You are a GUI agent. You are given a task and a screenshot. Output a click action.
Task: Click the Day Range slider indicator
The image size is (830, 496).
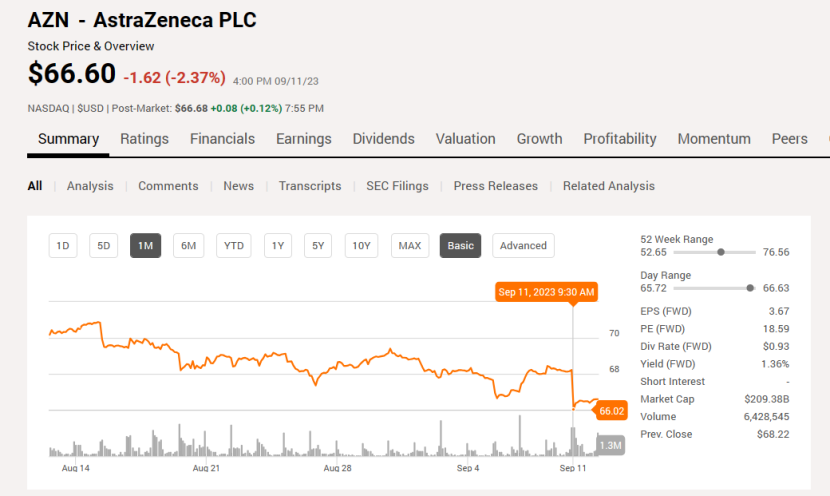tap(750, 288)
